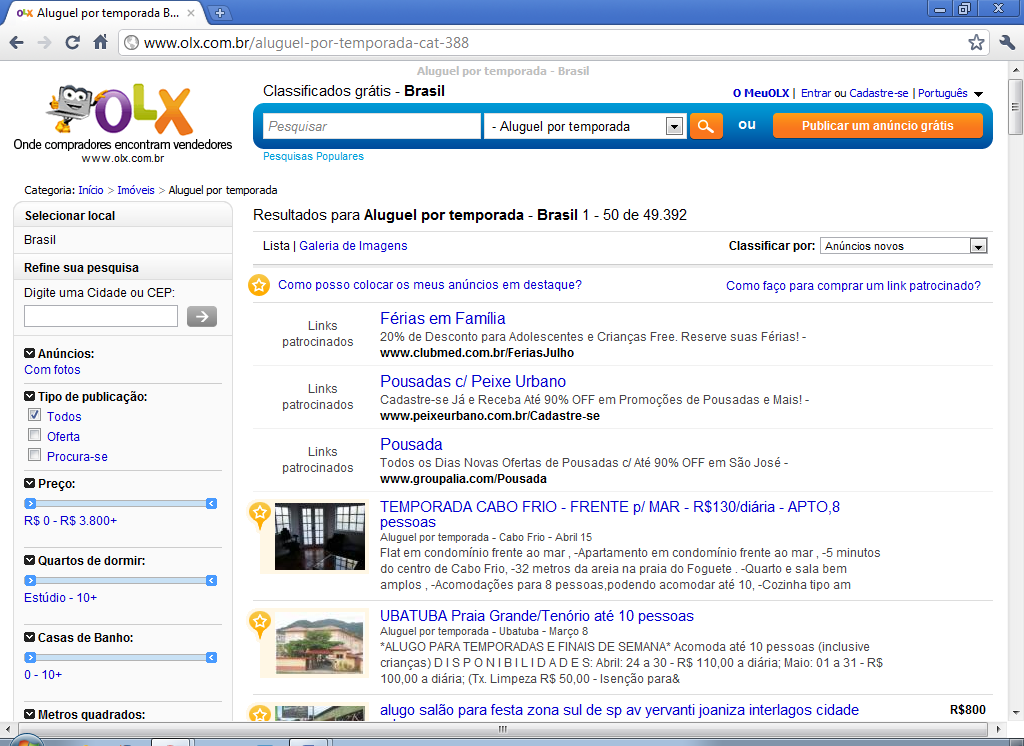The width and height of the screenshot is (1024, 746).
Task: Reload the page with the refresh icon
Action: click(72, 43)
